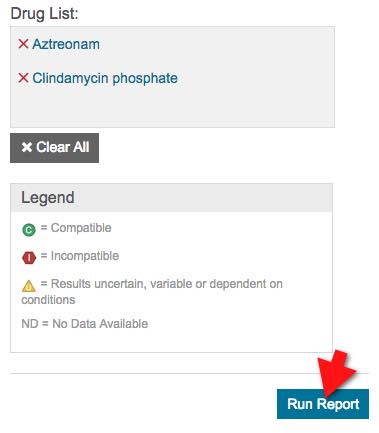Click the yellow warning triangle icon

click(x=29, y=286)
